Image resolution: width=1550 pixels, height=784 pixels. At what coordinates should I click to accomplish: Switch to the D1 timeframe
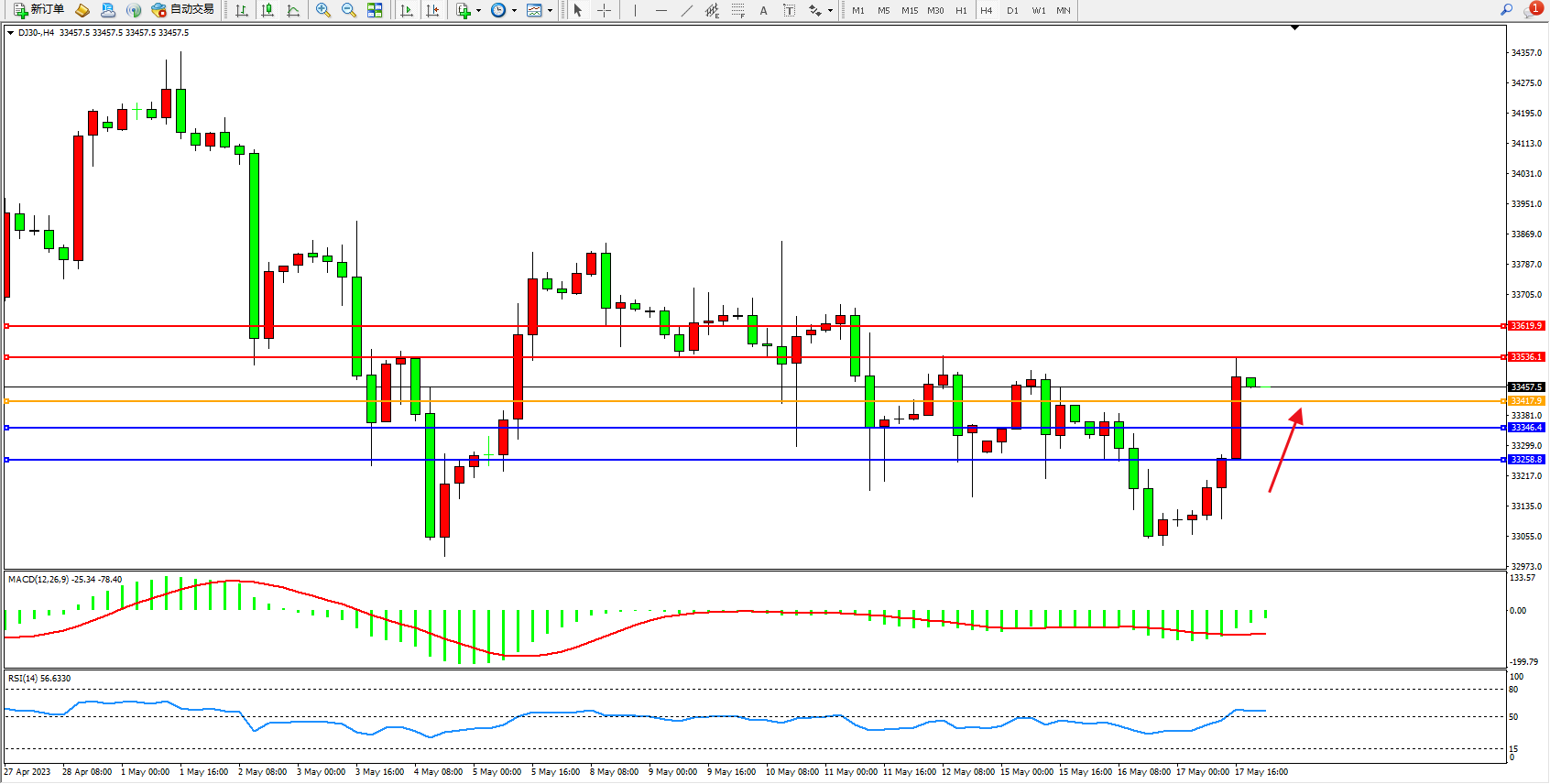[1012, 10]
